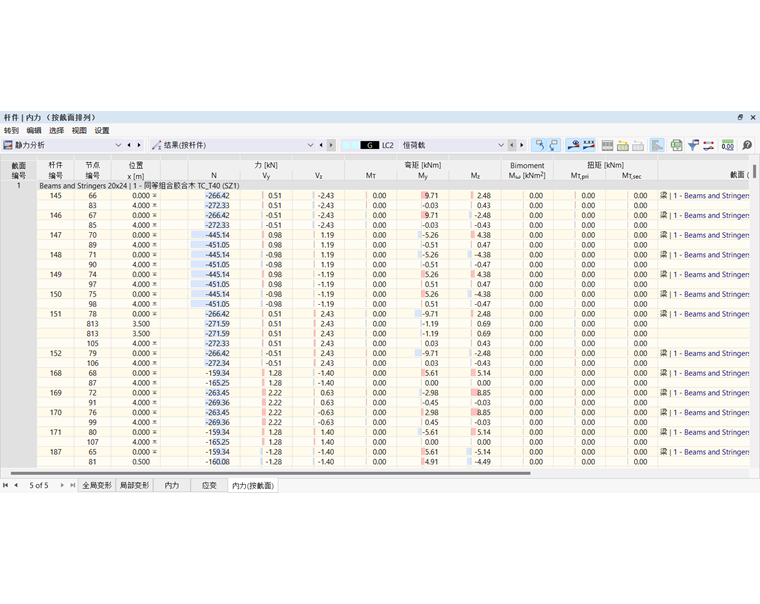
Task: Open the 静力分析 analysis type dropdown
Action: (x=118, y=145)
